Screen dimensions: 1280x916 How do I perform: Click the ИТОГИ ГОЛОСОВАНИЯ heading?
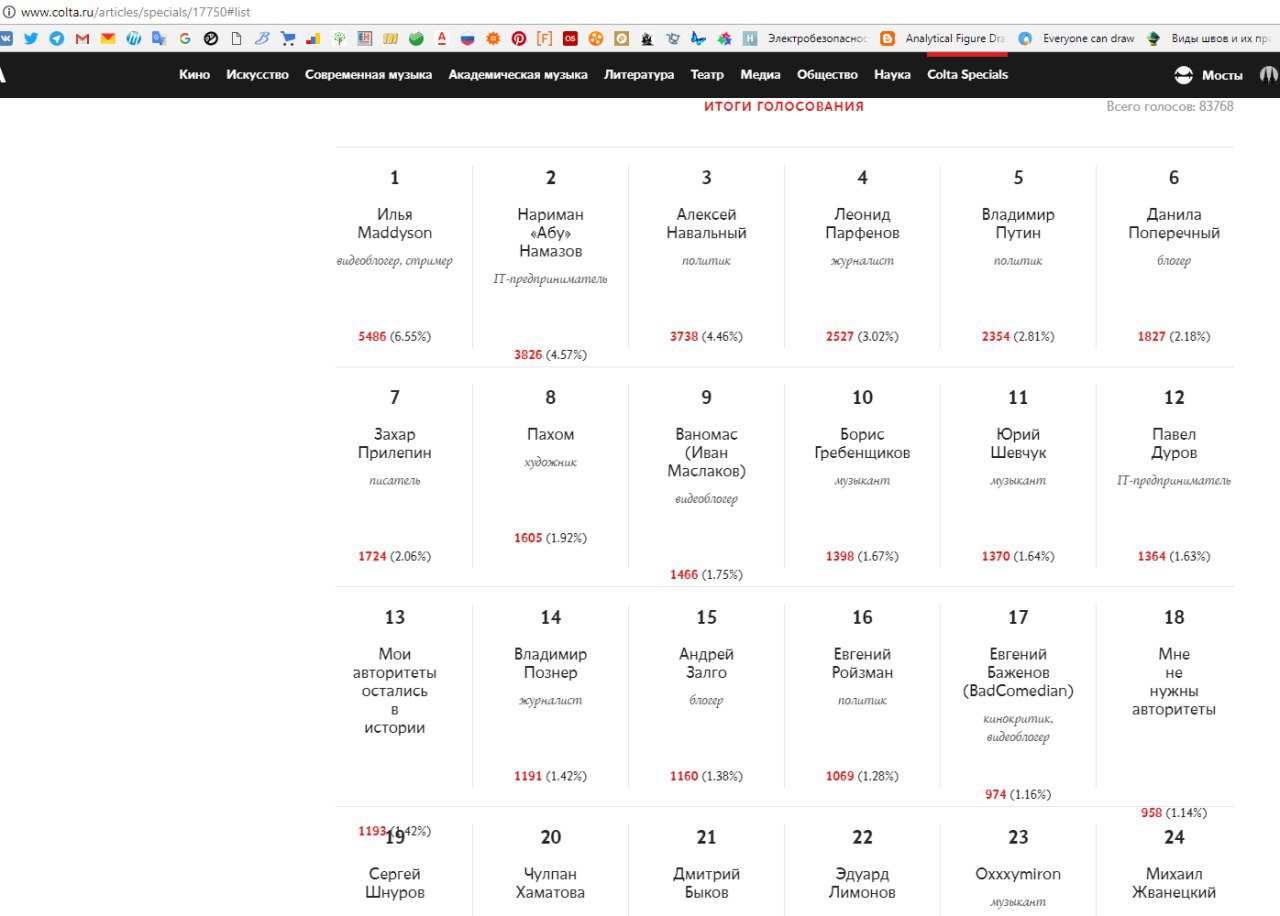[x=784, y=106]
